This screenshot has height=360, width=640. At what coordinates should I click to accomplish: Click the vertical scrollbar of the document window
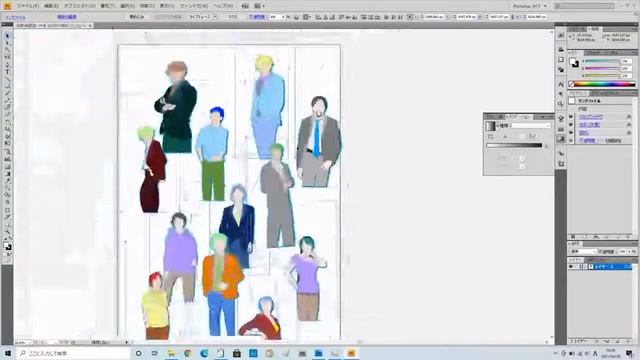pyautogui.click(x=551, y=184)
